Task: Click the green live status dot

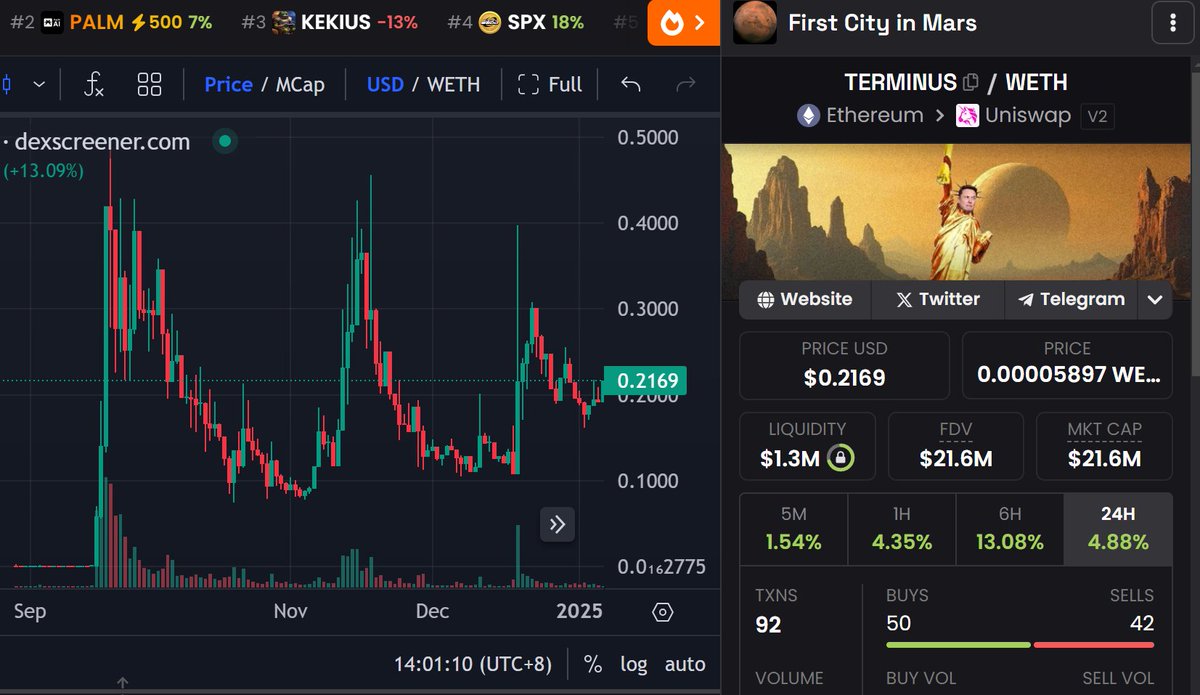Action: [225, 142]
